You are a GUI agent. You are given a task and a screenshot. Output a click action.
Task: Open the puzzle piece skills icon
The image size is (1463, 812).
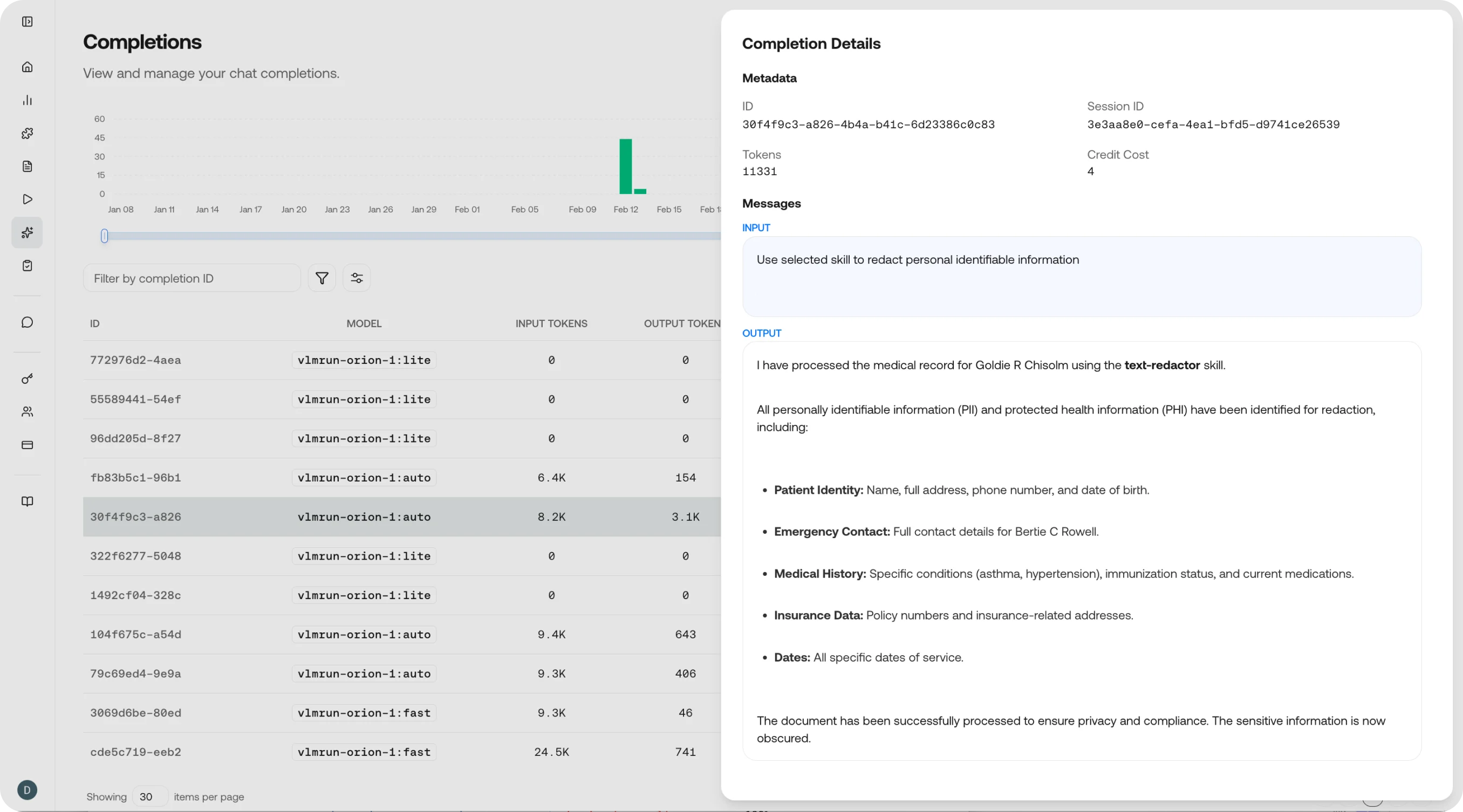tap(28, 133)
